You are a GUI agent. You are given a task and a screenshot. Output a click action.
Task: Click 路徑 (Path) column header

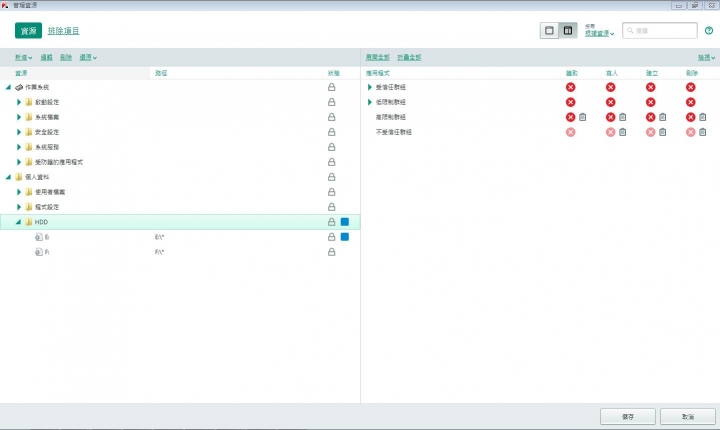pos(161,73)
